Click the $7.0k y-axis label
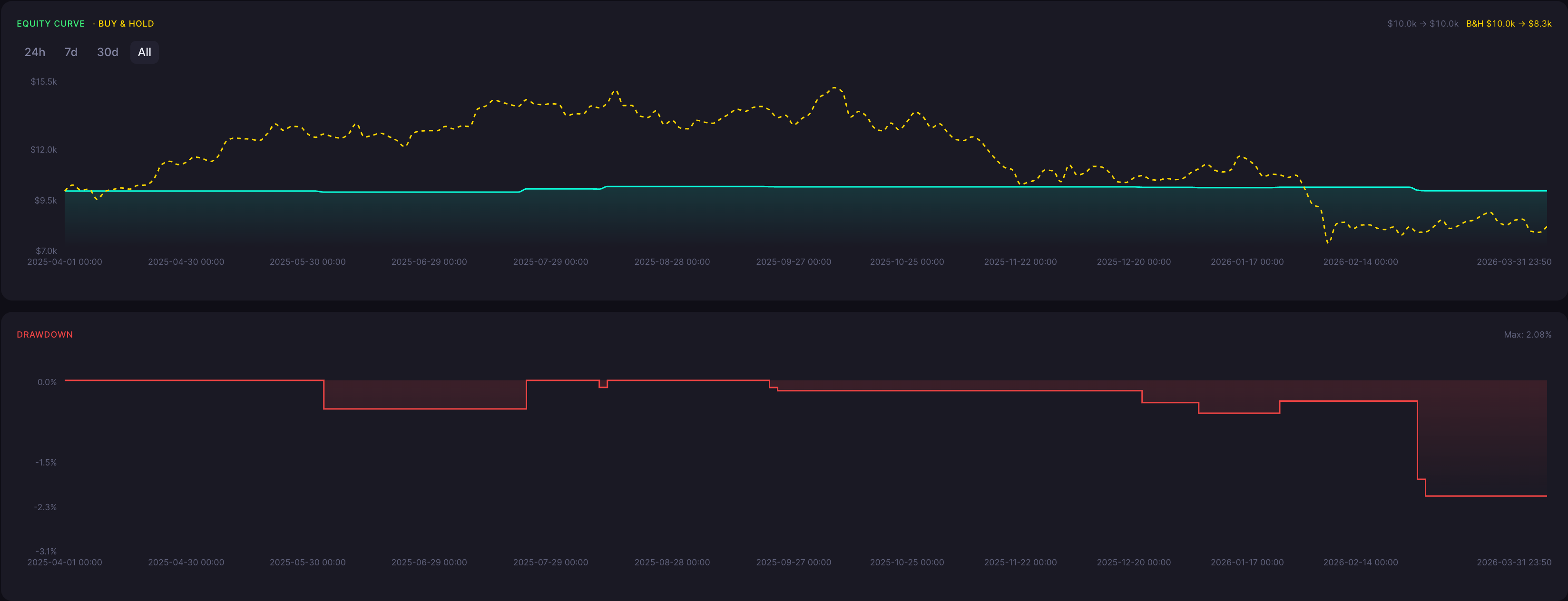The image size is (1568, 601). (x=46, y=251)
